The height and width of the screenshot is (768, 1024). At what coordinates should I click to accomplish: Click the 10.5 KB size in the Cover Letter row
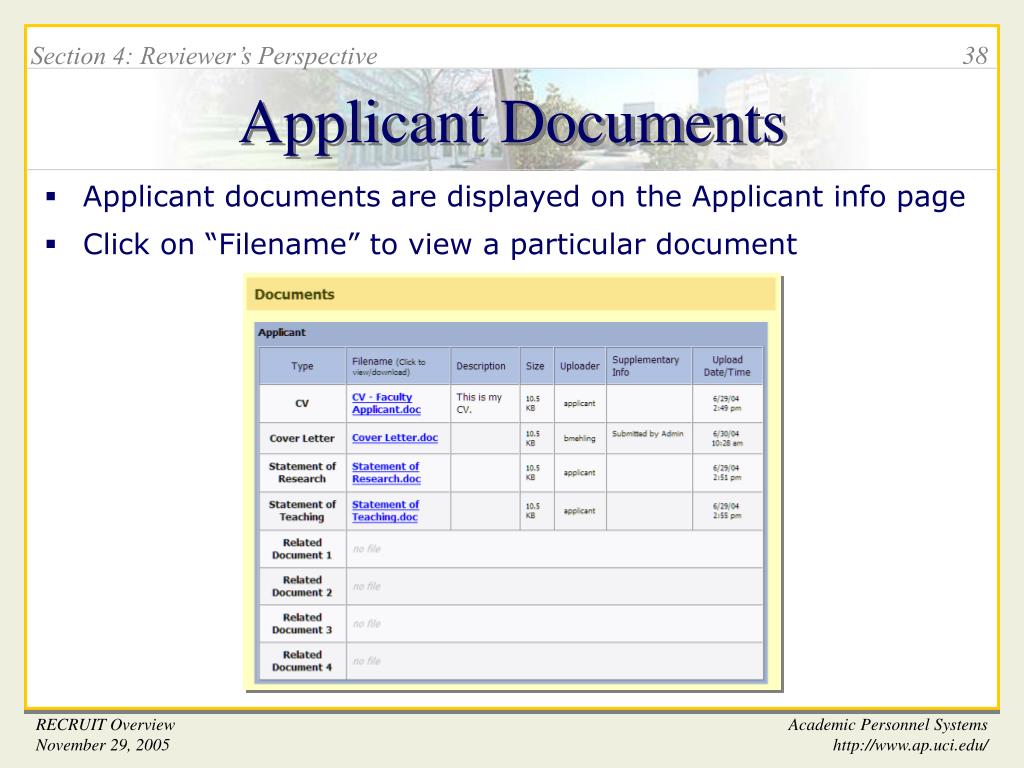533,438
